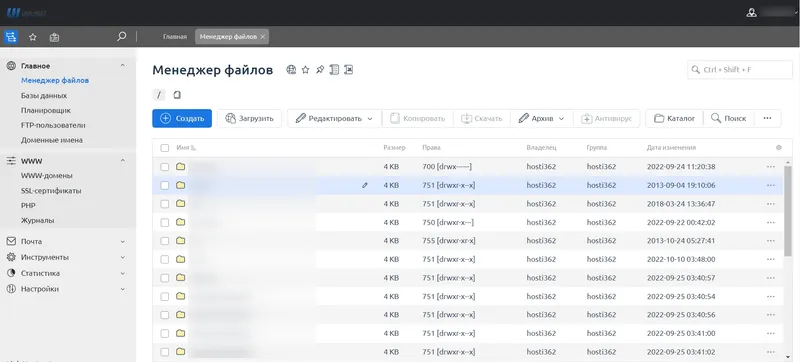Open actions menu for row dated 2018-03-24 13:36:47

(x=771, y=204)
